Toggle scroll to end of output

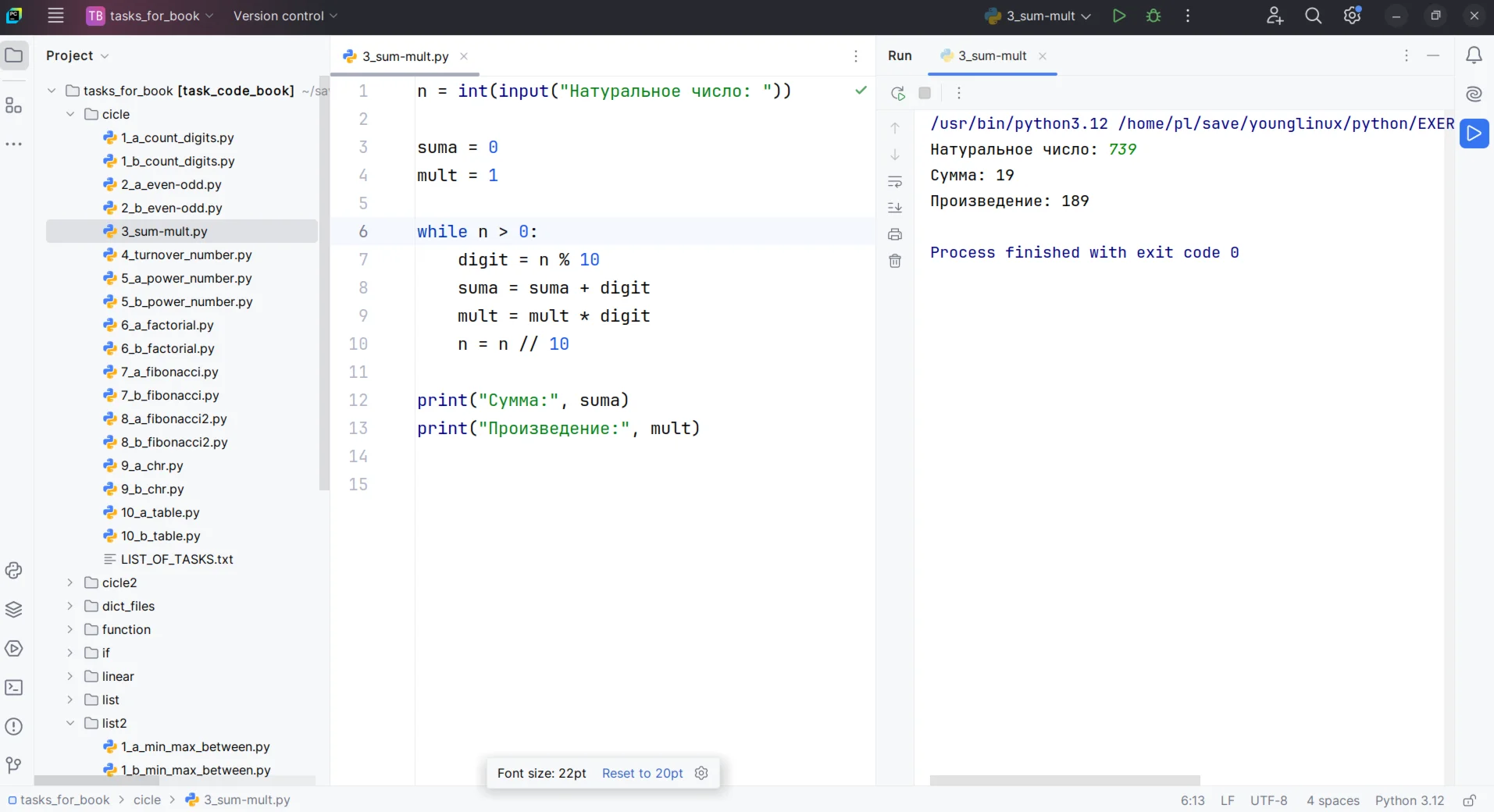coord(895,208)
